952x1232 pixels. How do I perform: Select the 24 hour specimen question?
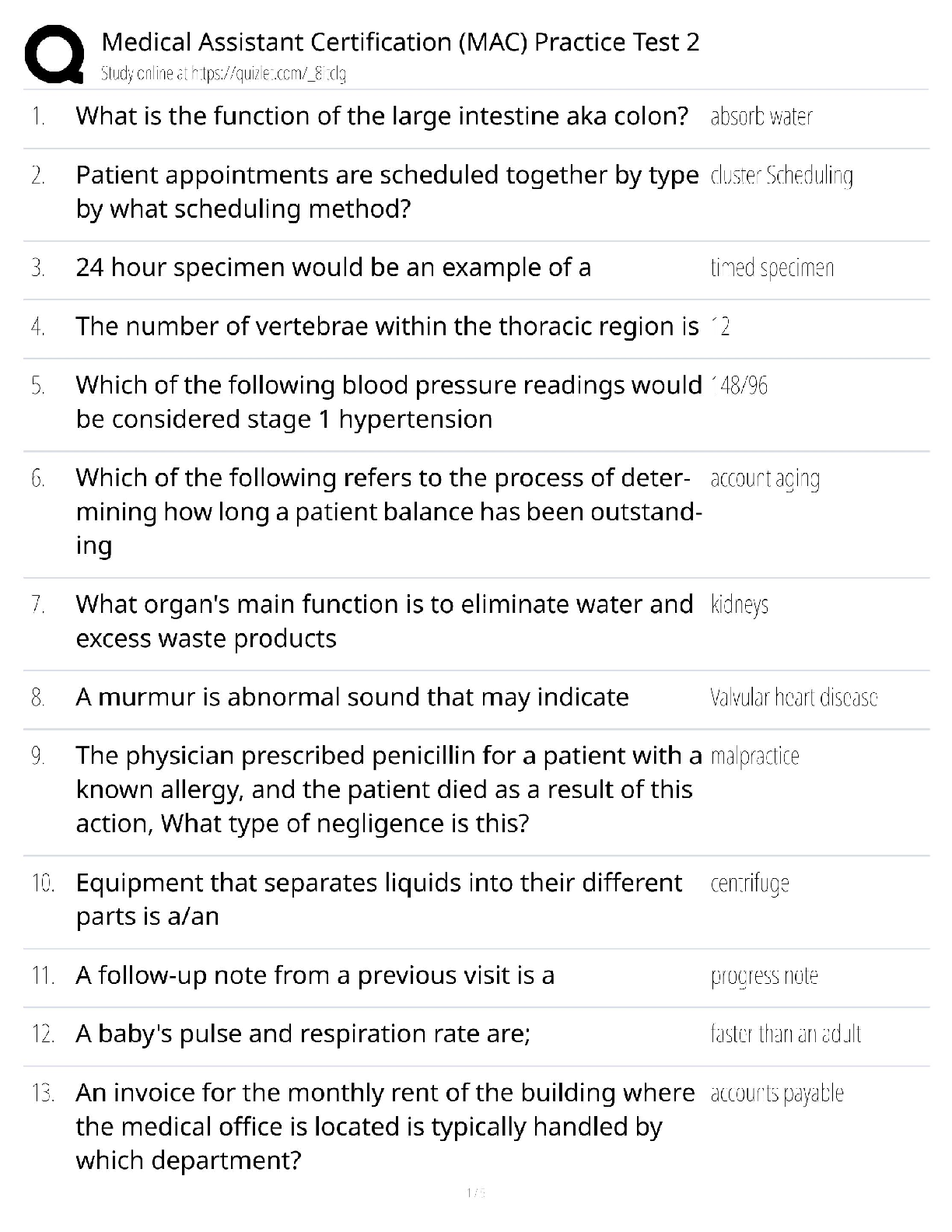[333, 268]
